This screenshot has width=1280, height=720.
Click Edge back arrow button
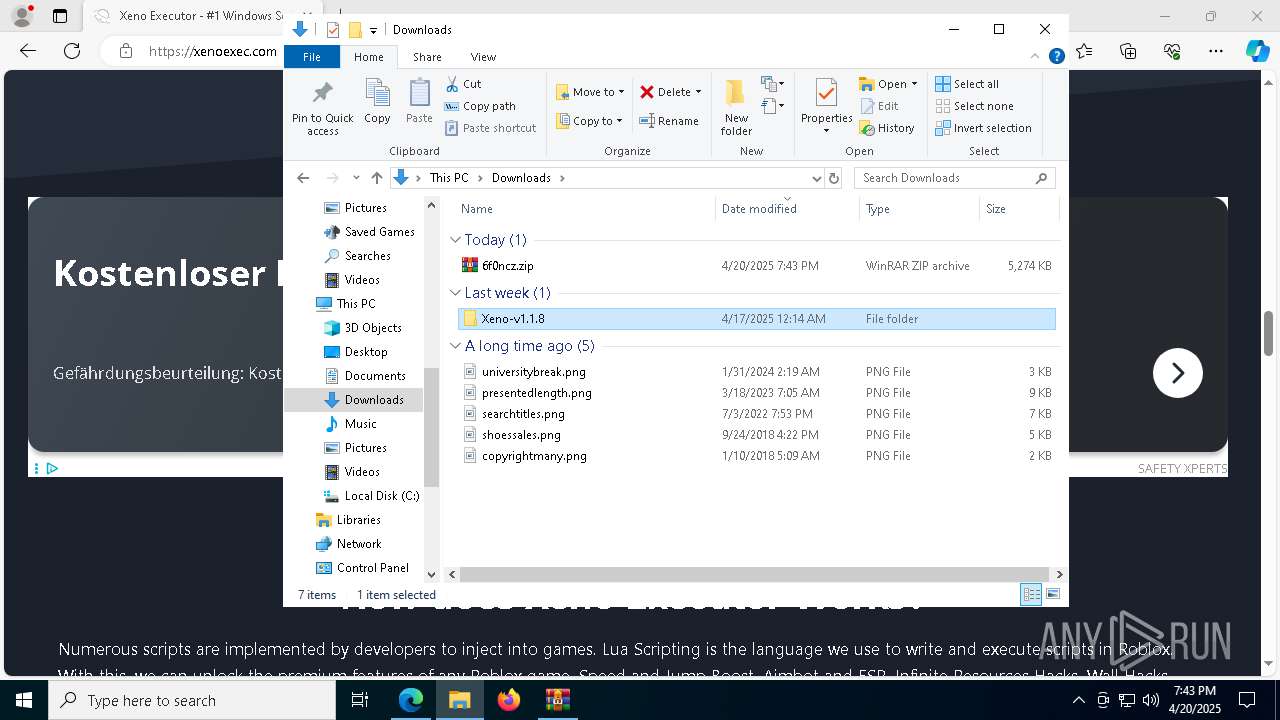pos(28,51)
